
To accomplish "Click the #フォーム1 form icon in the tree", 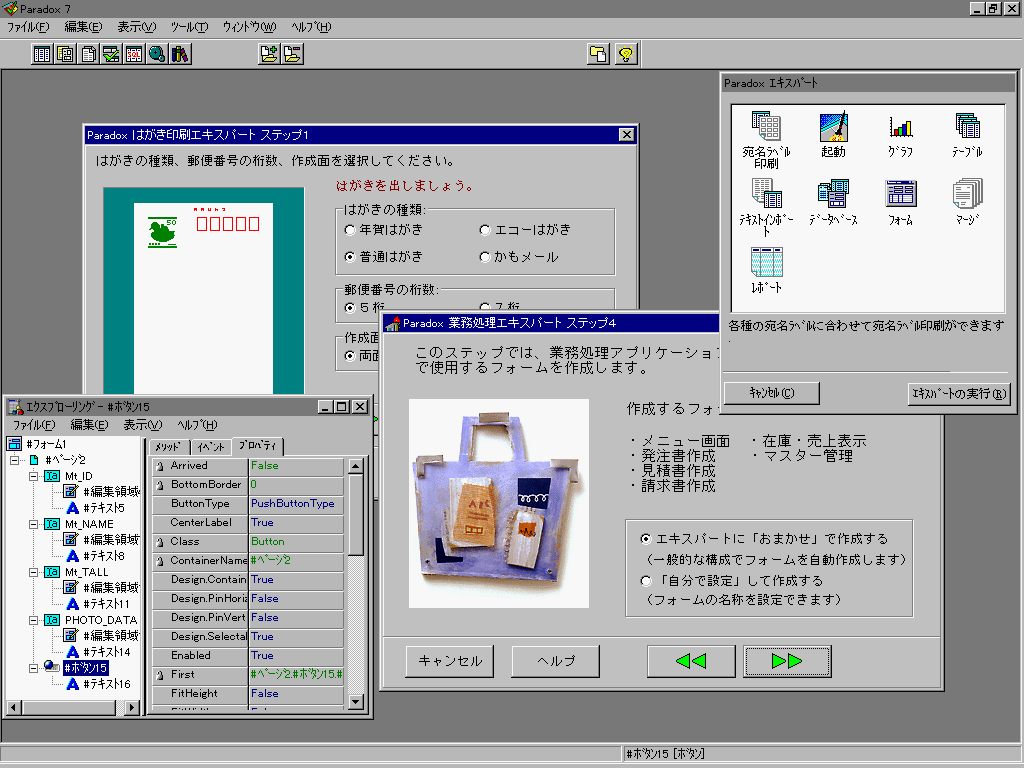I will click(x=14, y=444).
